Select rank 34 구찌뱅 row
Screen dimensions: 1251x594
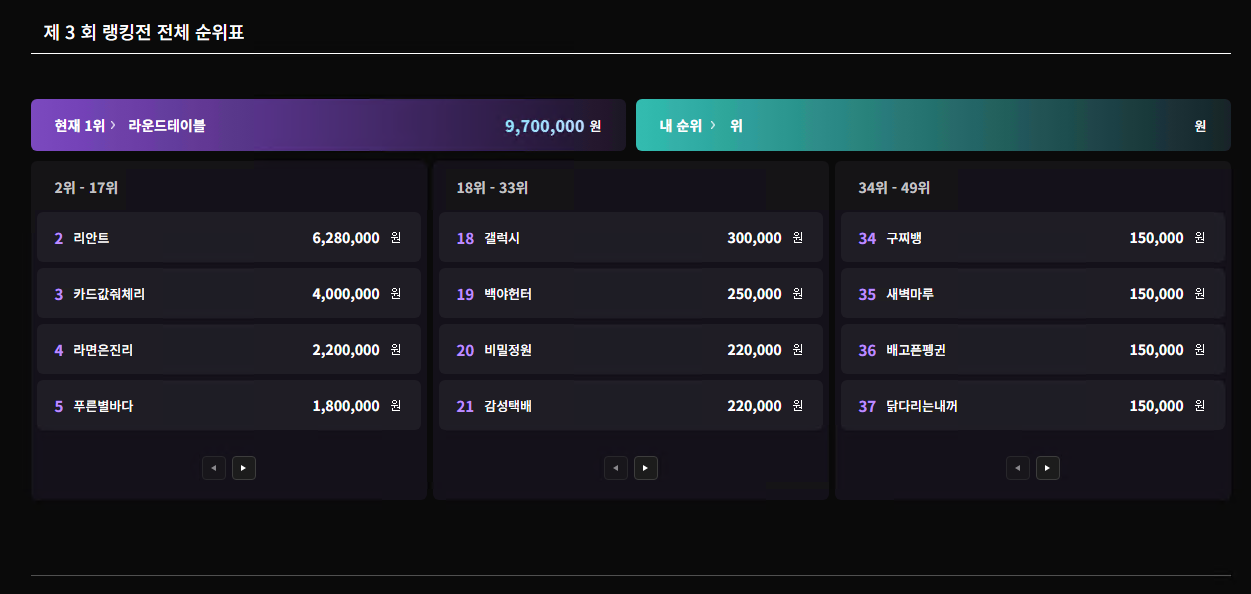tap(1032, 237)
